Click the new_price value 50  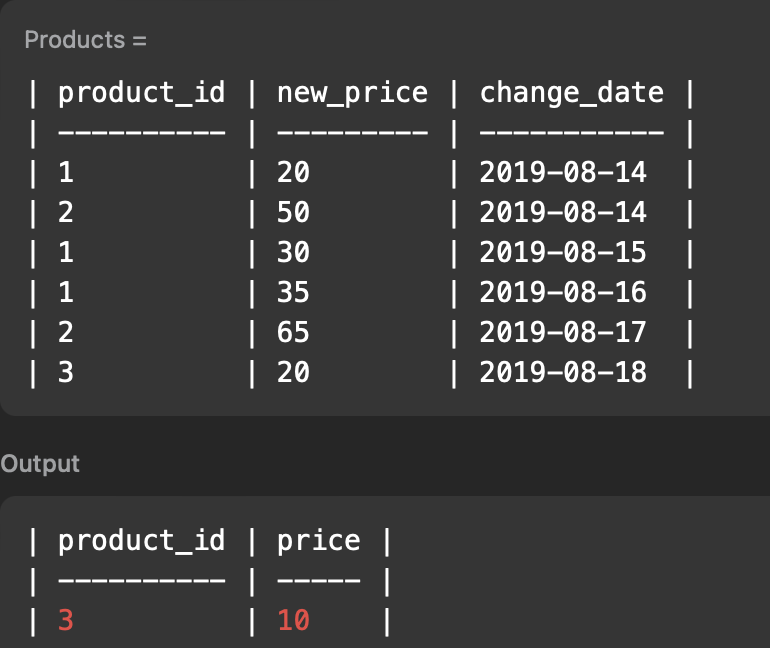[293, 212]
